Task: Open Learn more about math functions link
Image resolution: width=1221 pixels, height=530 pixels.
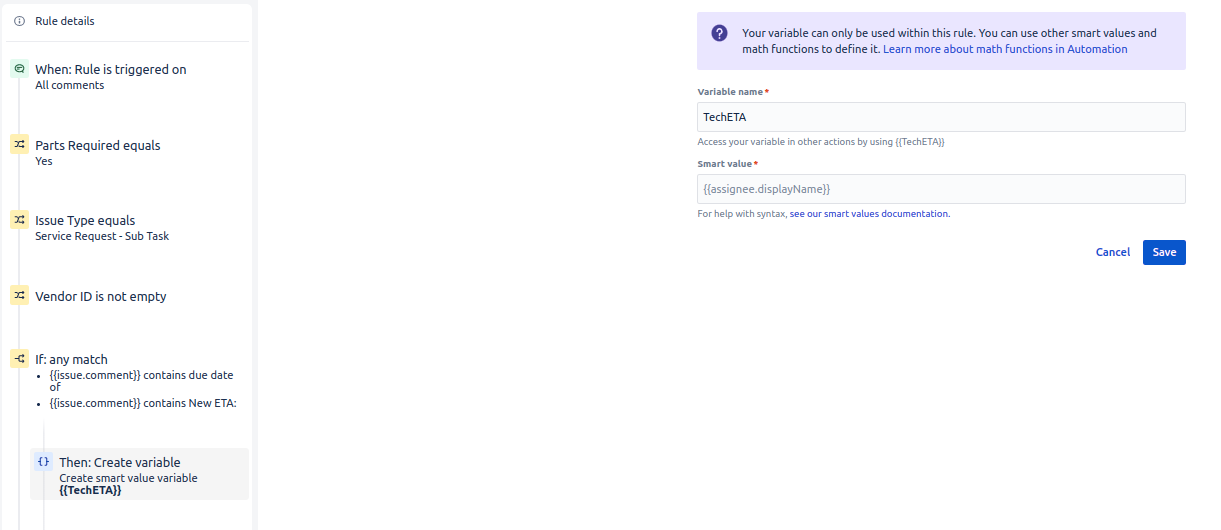Action: [1005, 49]
